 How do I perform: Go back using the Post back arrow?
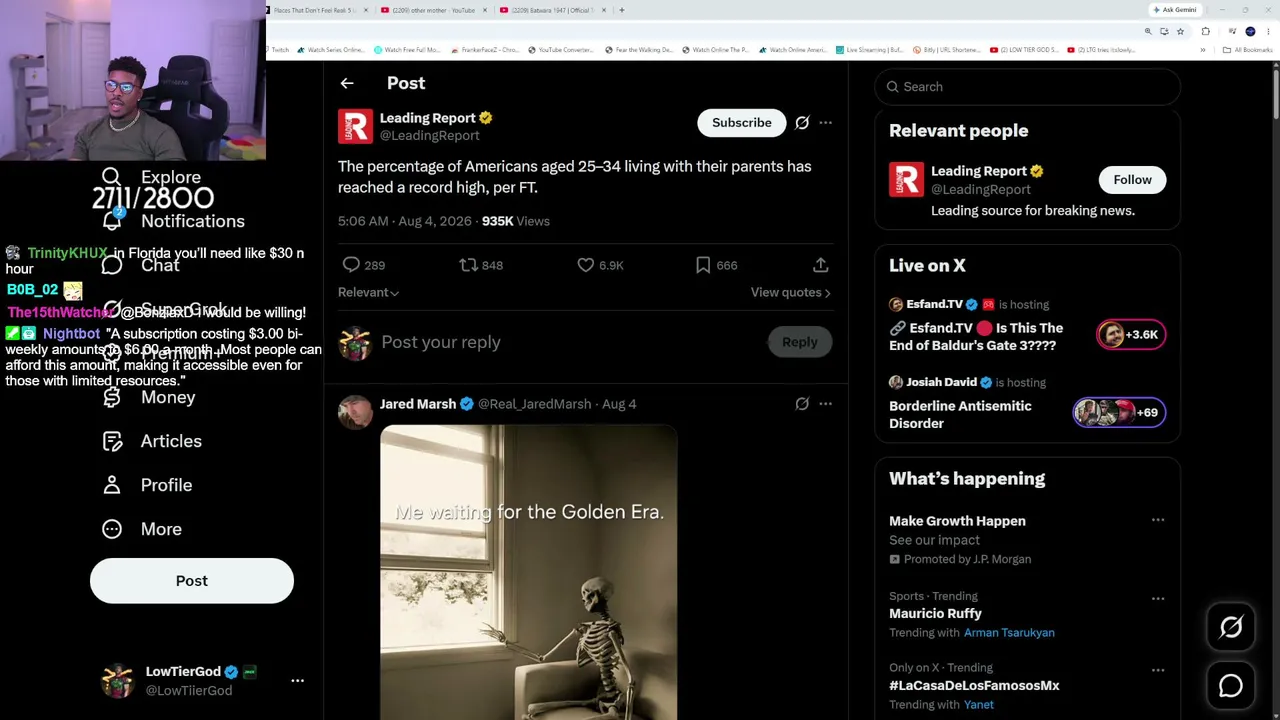(346, 83)
